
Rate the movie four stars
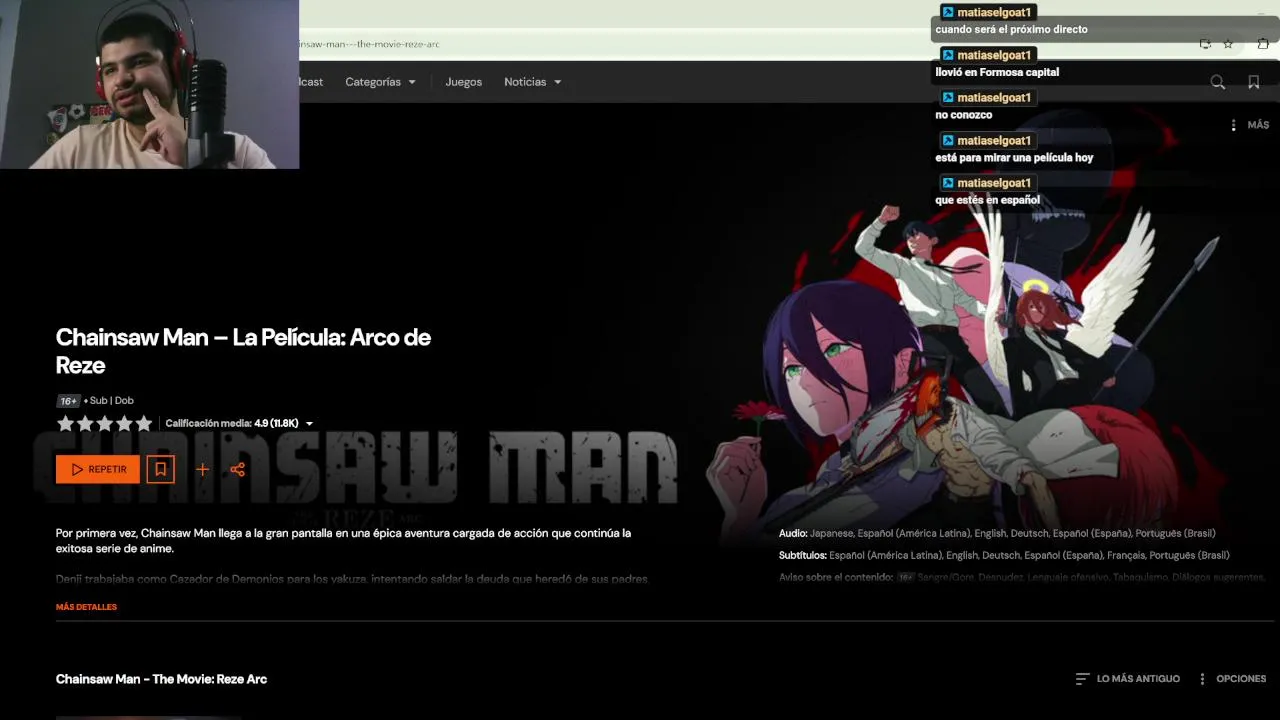tap(124, 423)
